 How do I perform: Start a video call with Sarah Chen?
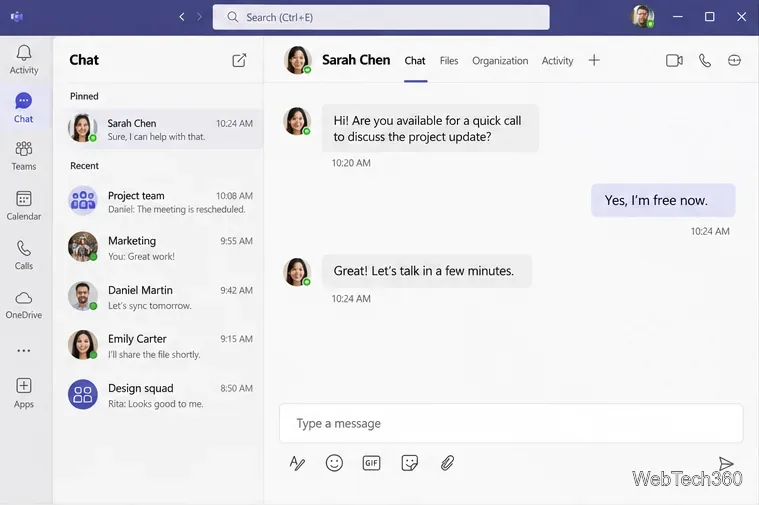point(674,61)
